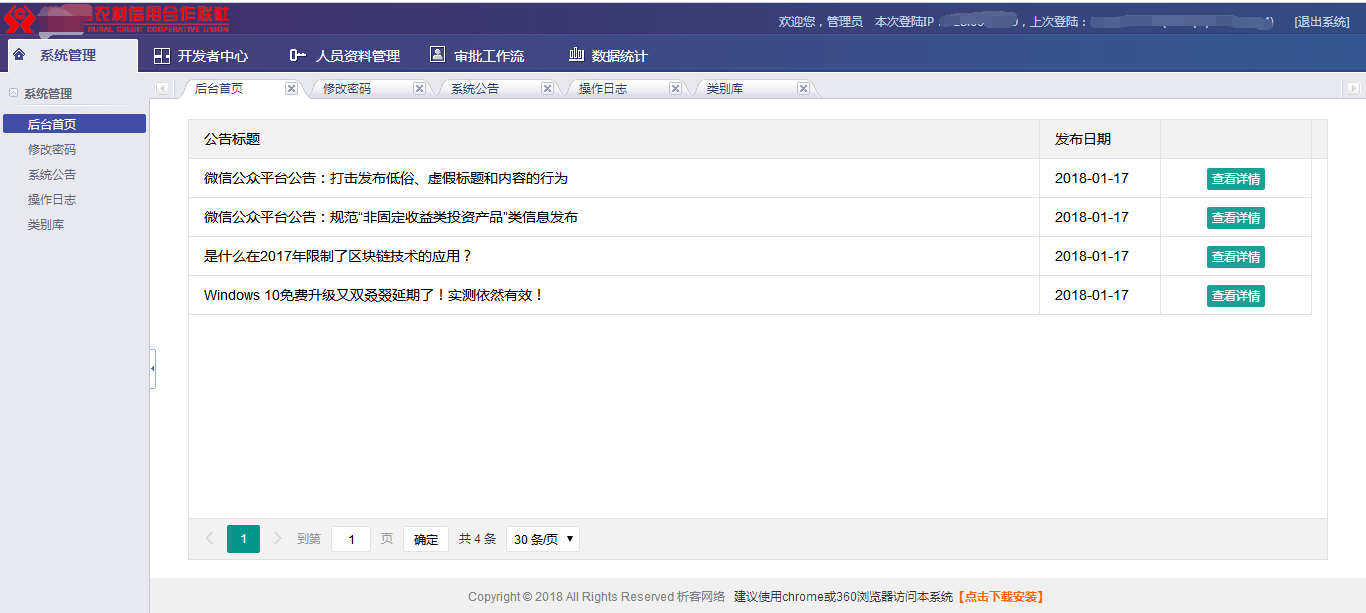The image size is (1366, 613).
Task: Close the 类别库 tab
Action: pyautogui.click(x=803, y=88)
